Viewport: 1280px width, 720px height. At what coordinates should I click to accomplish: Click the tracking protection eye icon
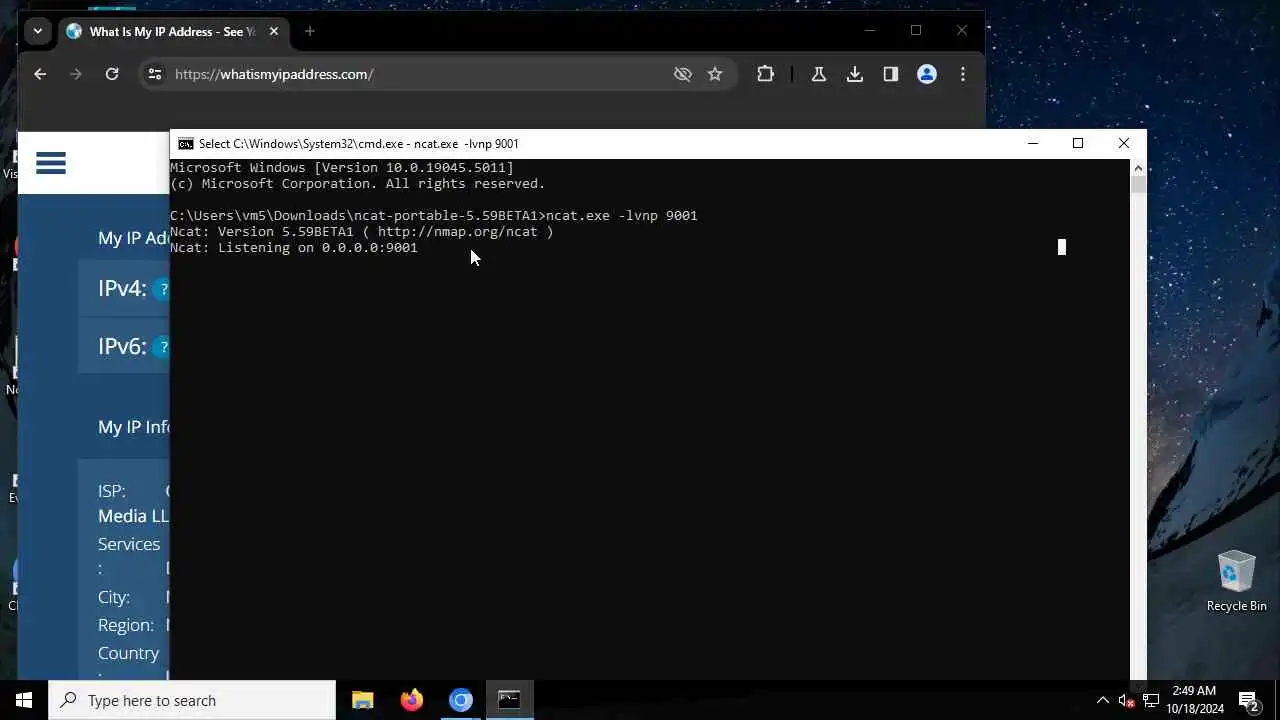pos(683,74)
